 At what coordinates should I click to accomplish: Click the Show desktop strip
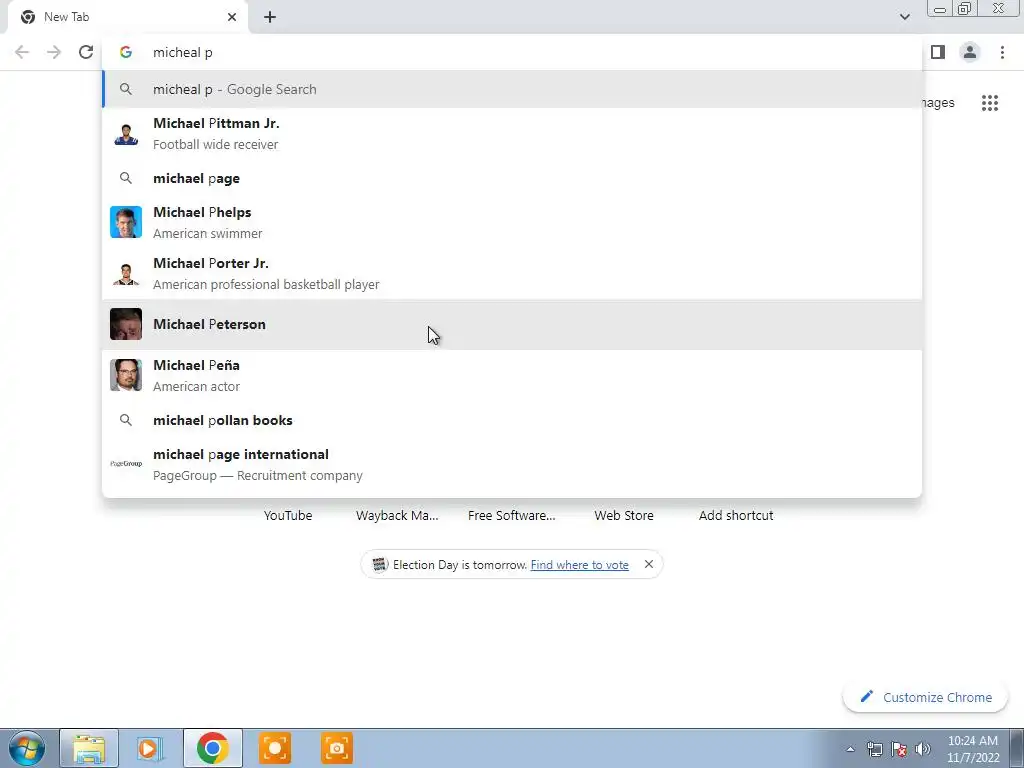[1016, 748]
